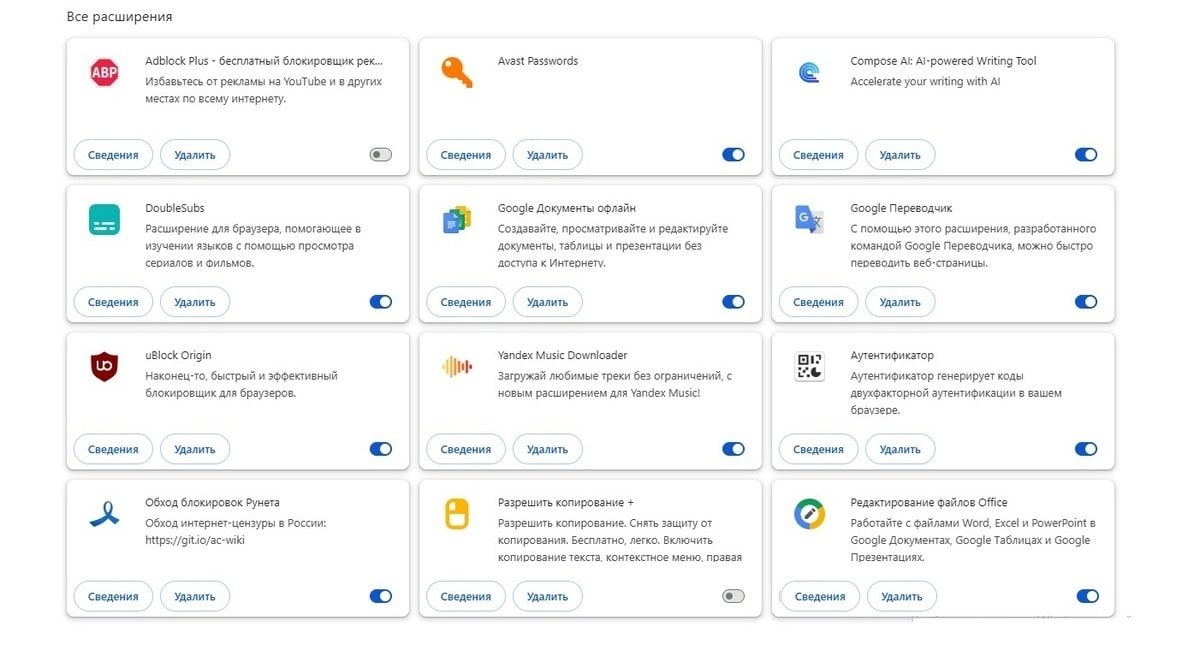
Task: Turn on Разрешить копирование + toggle
Action: click(733, 596)
